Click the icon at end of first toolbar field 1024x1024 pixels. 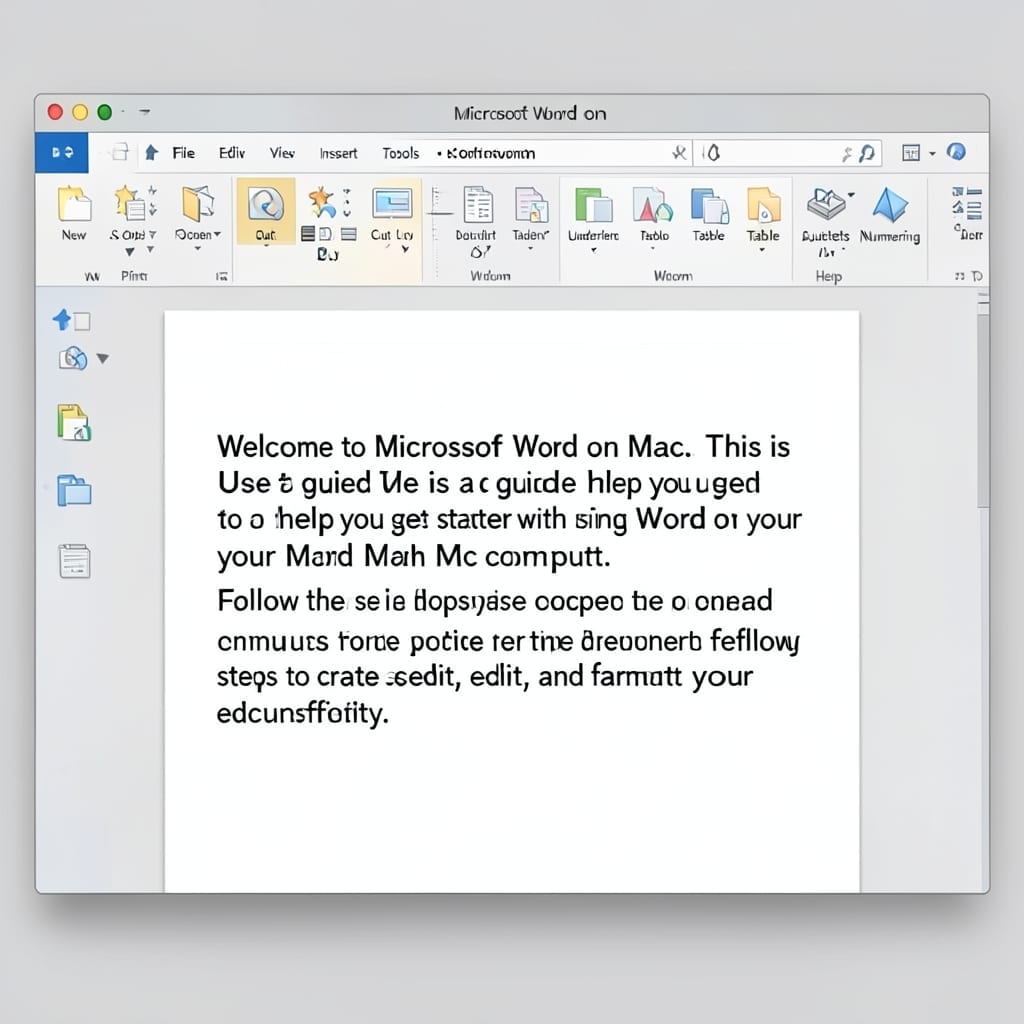click(679, 153)
